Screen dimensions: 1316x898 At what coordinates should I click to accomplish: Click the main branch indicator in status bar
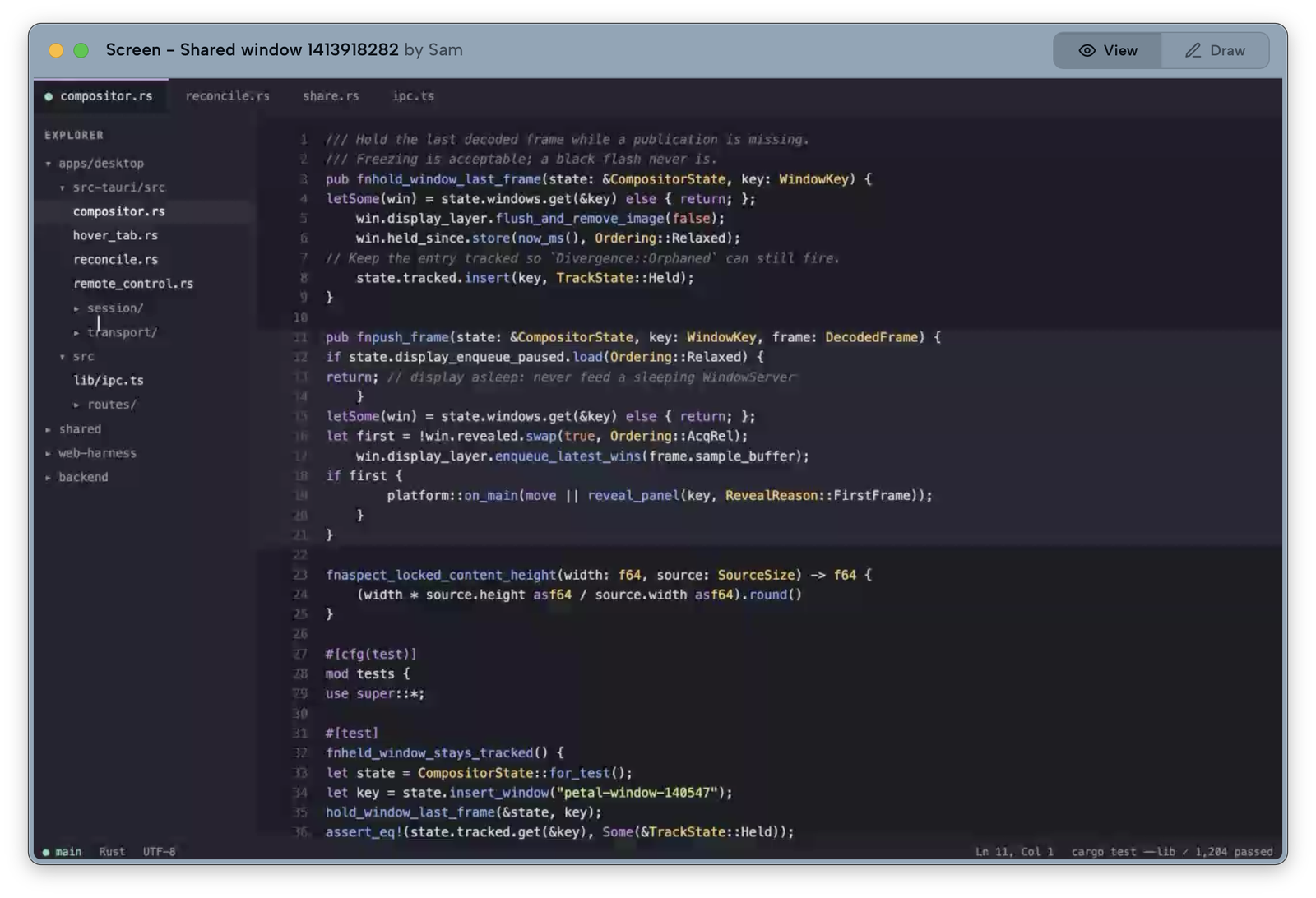[x=63, y=852]
